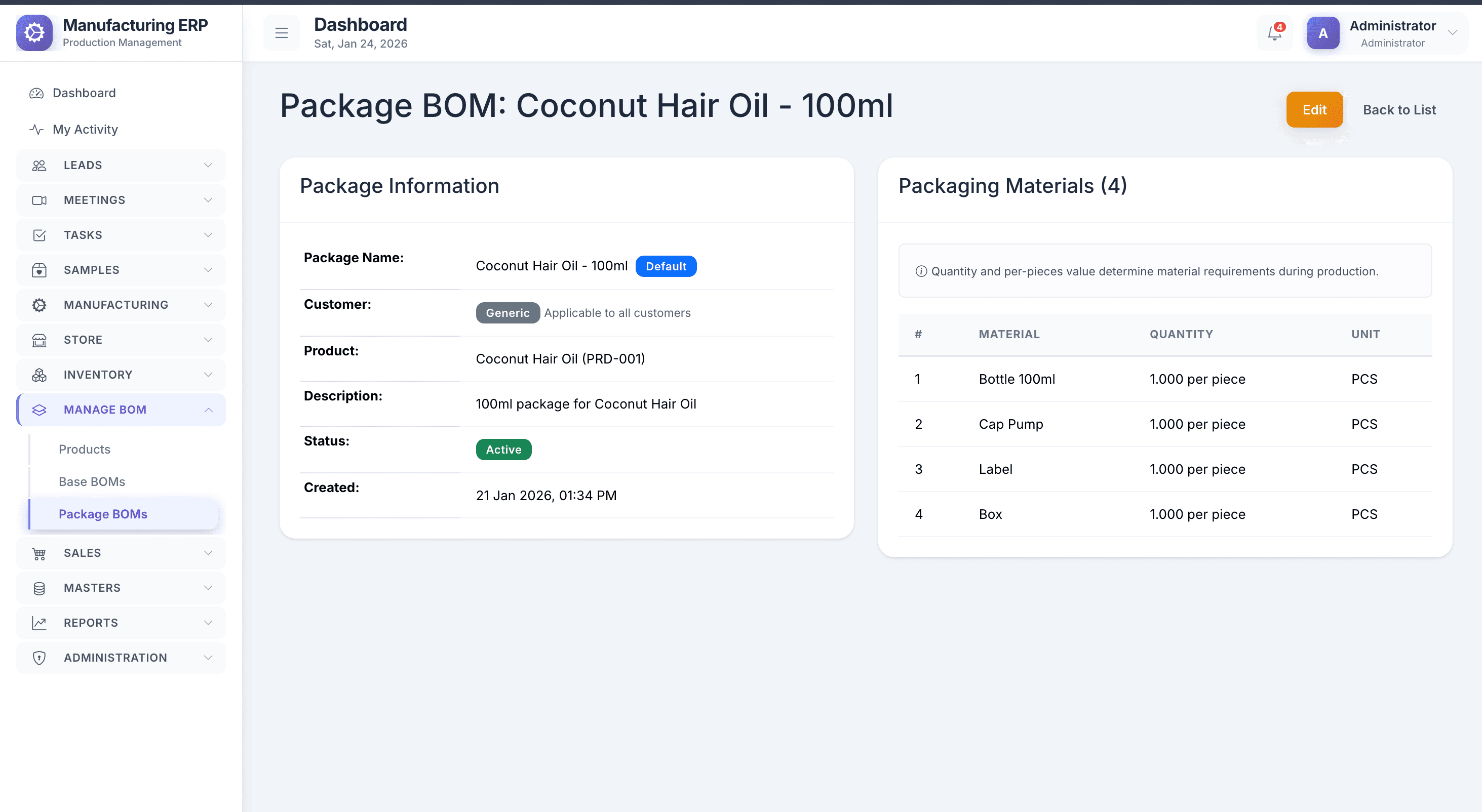Click the Bottle 100ml material row

pyautogui.click(x=1017, y=379)
